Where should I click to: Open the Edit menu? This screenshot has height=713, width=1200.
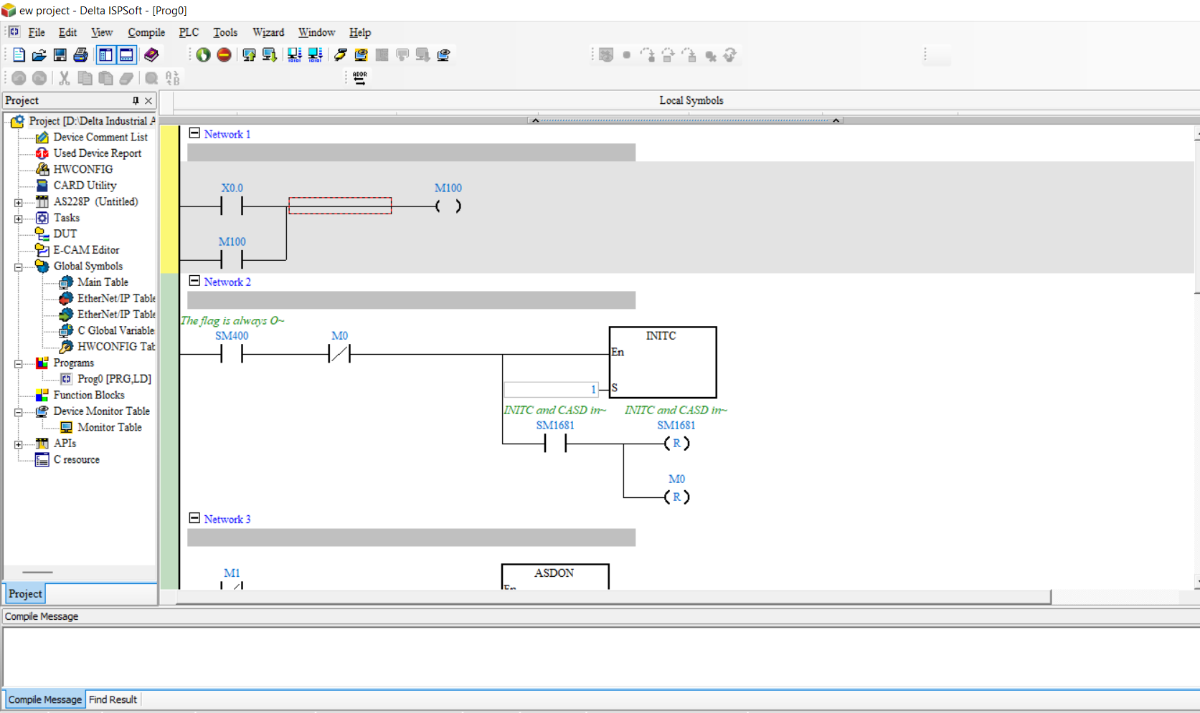(67, 32)
